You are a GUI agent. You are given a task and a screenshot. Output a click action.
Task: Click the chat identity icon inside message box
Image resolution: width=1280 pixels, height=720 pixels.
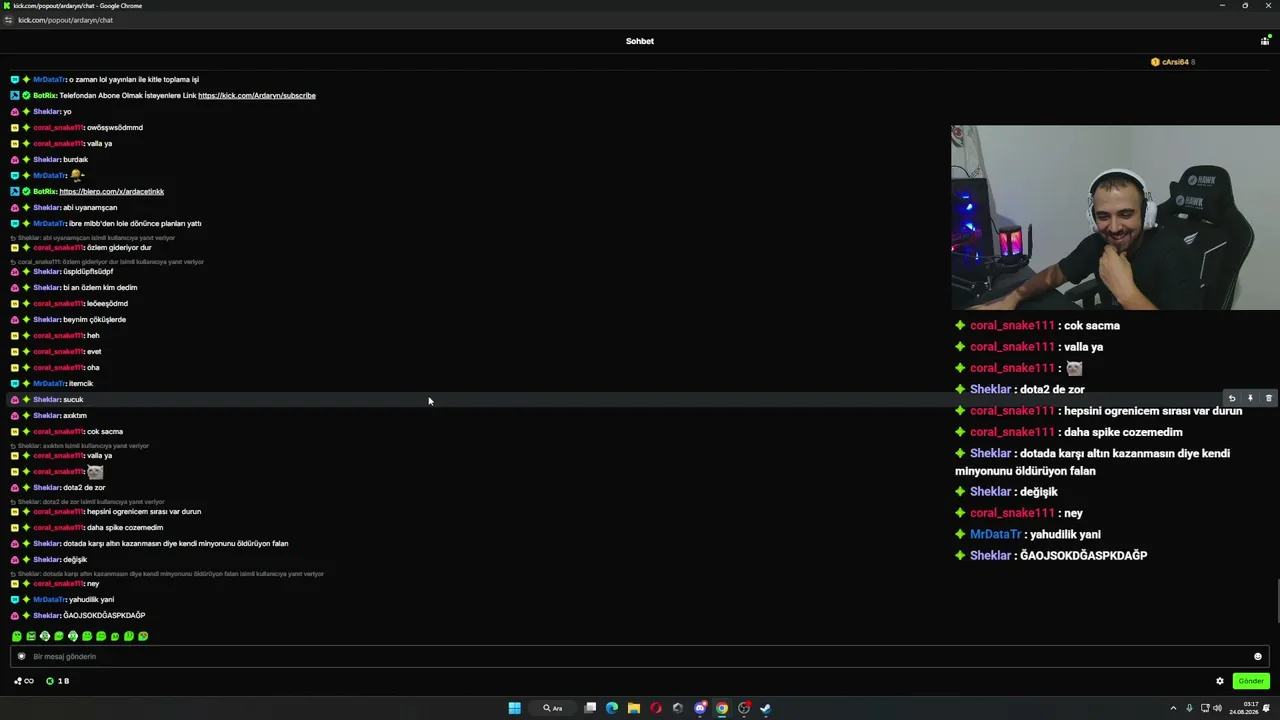click(21, 657)
